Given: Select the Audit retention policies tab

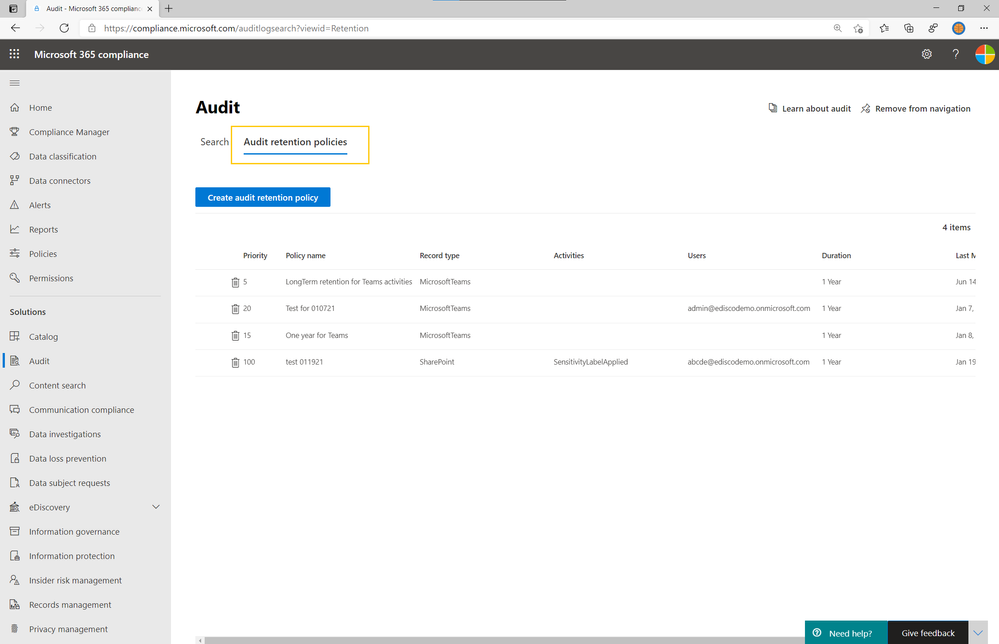Looking at the screenshot, I should 295,142.
